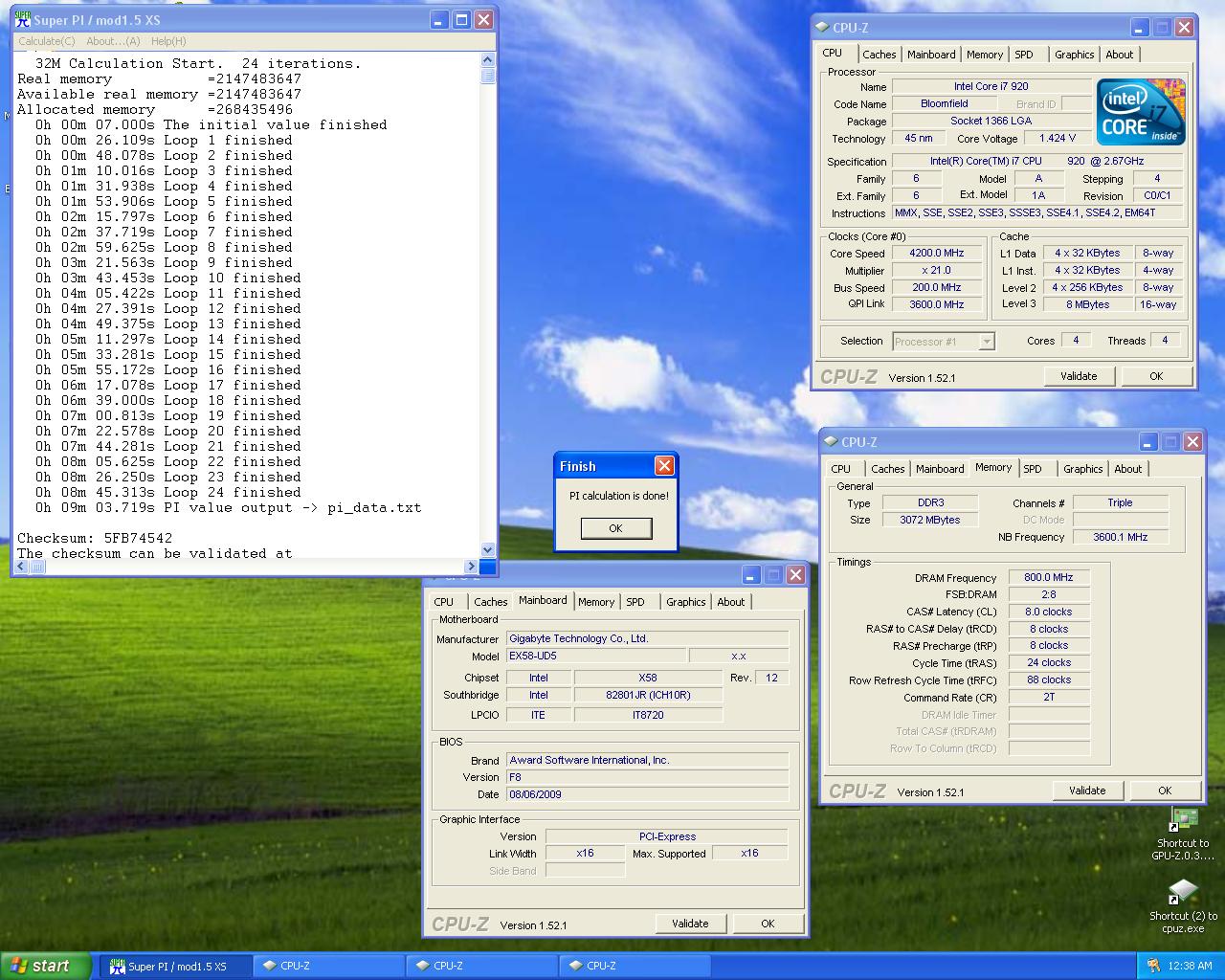Viewport: 1225px width, 980px height.
Task: Switch to Graphics tab in CPU window
Action: tap(1074, 55)
